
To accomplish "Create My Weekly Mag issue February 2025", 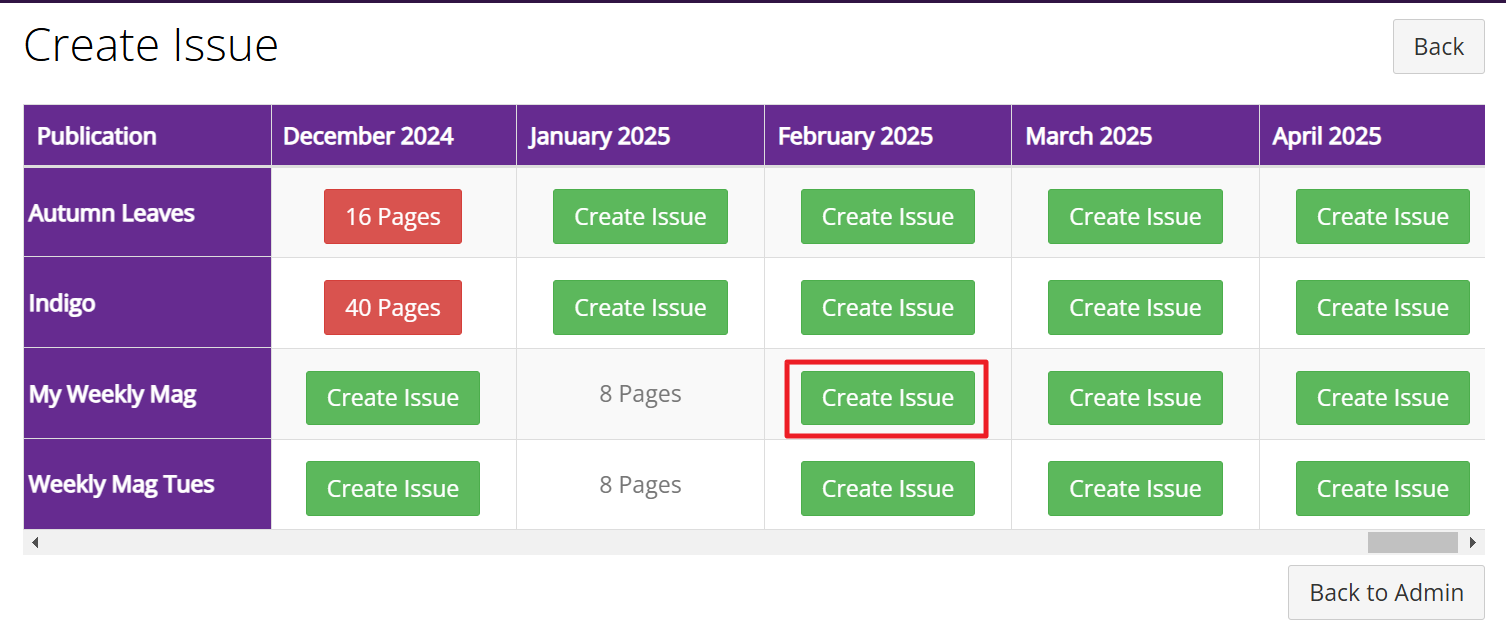I will tap(888, 398).
